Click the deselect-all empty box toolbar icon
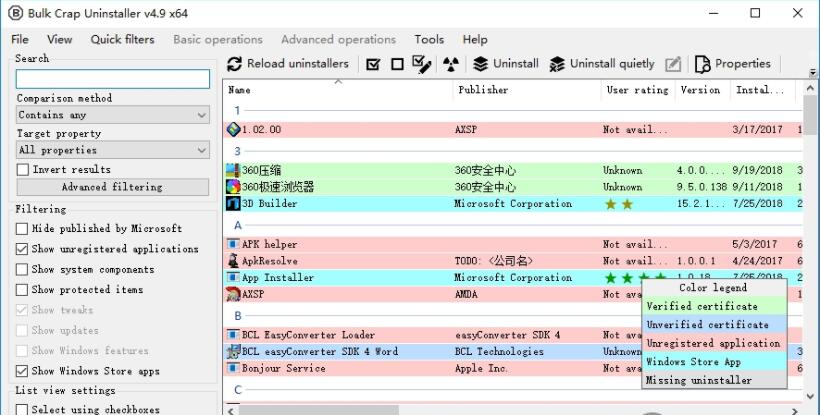 tap(397, 64)
